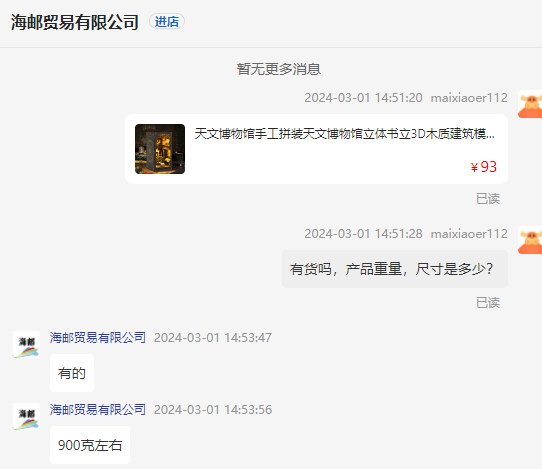Image resolution: width=542 pixels, height=469 pixels.
Task: Click the username maixiaoer112 on the 14:51:20 message
Action: pyautogui.click(x=469, y=98)
